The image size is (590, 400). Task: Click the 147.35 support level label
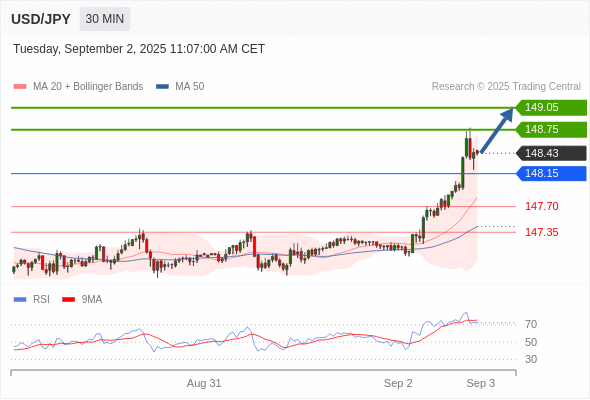tap(542, 232)
